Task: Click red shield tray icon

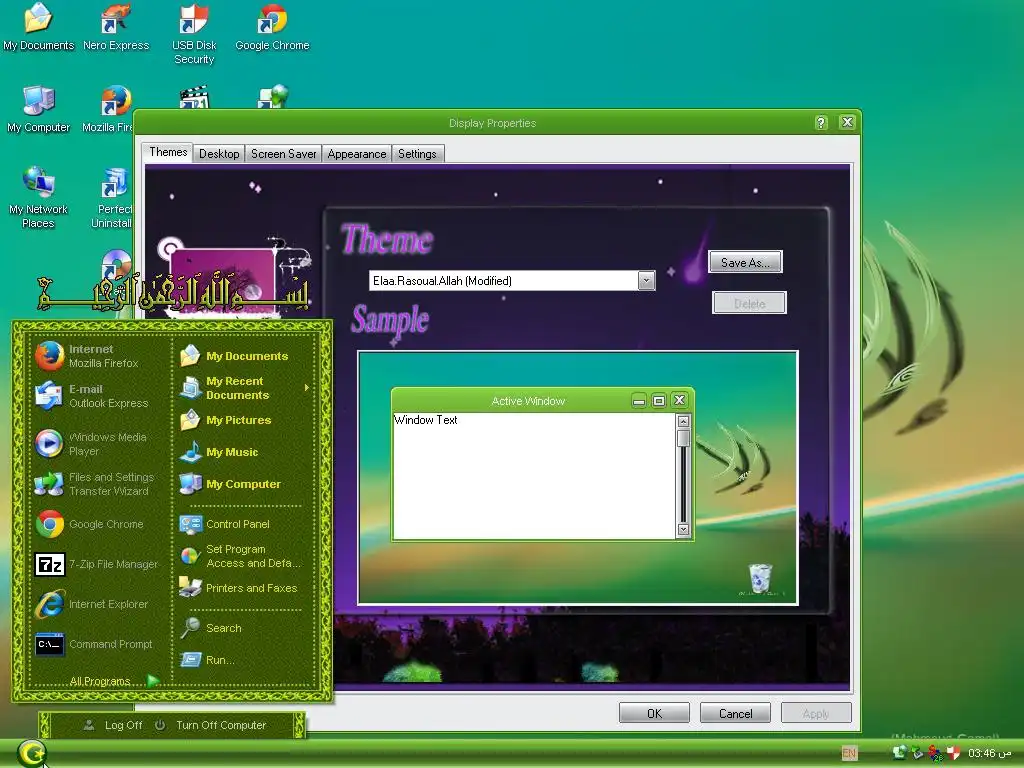Action: [x=953, y=753]
